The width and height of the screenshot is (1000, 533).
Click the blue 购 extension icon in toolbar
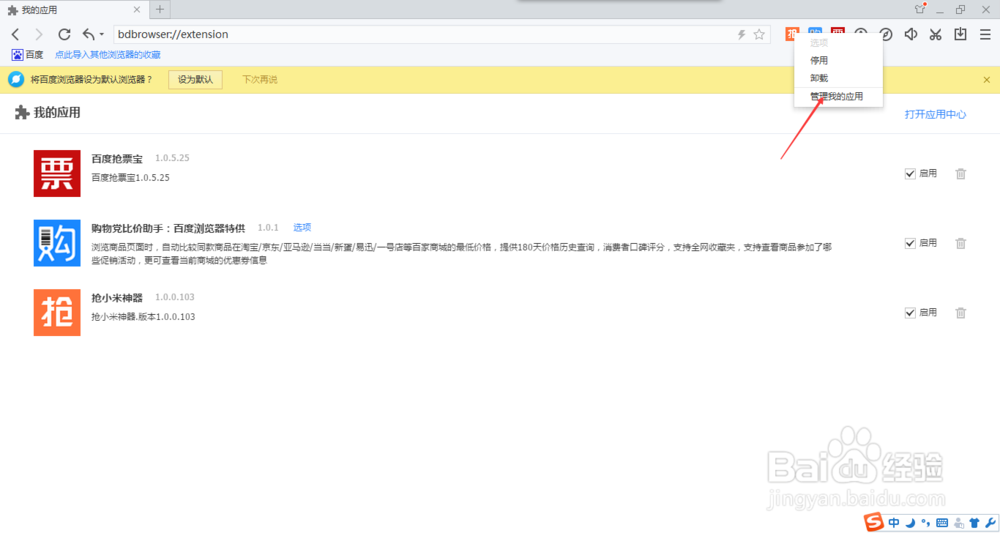[x=815, y=32]
